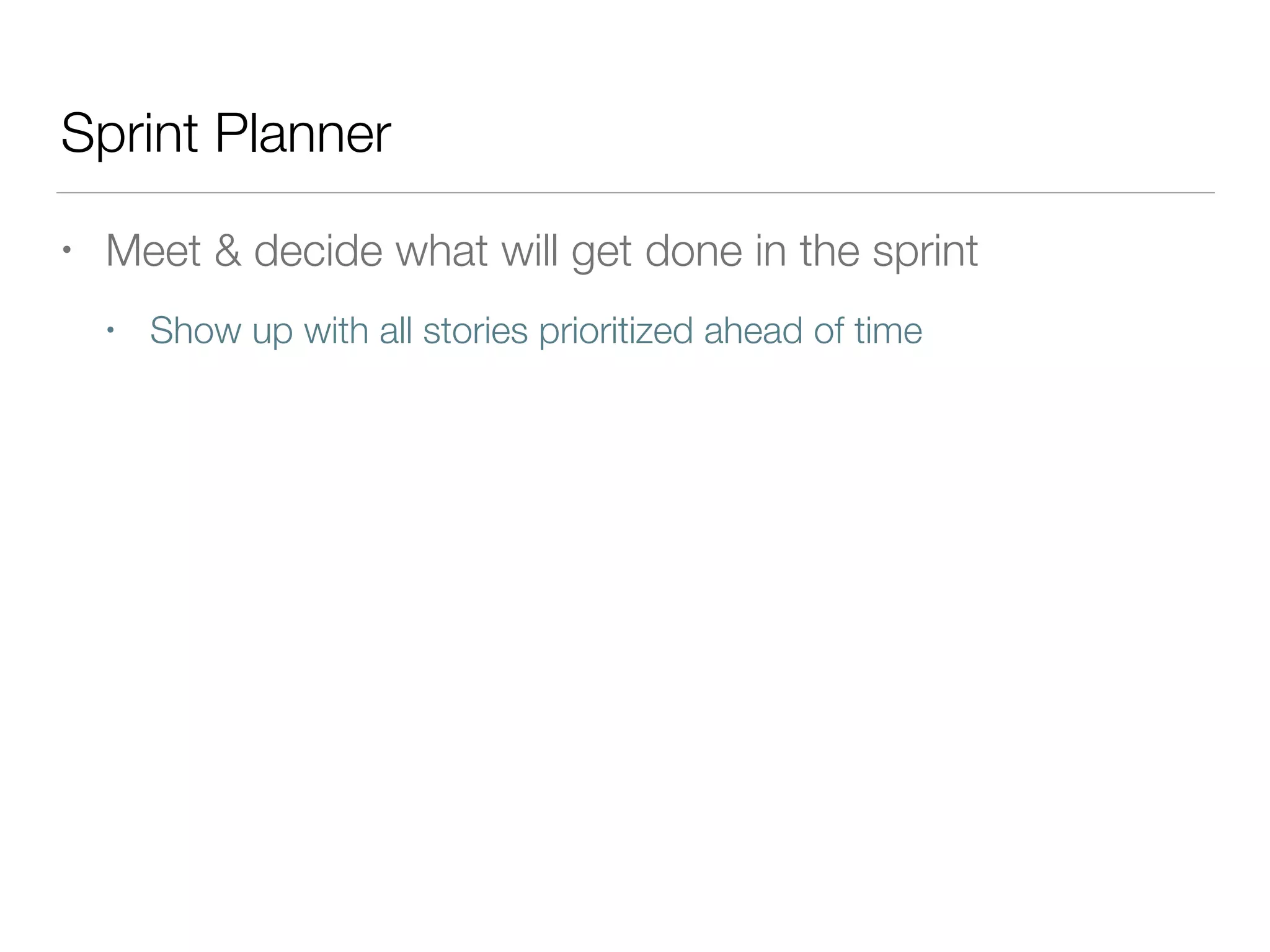
Task: Select the bullet dot before "Meet & decide"
Action: (x=66, y=251)
